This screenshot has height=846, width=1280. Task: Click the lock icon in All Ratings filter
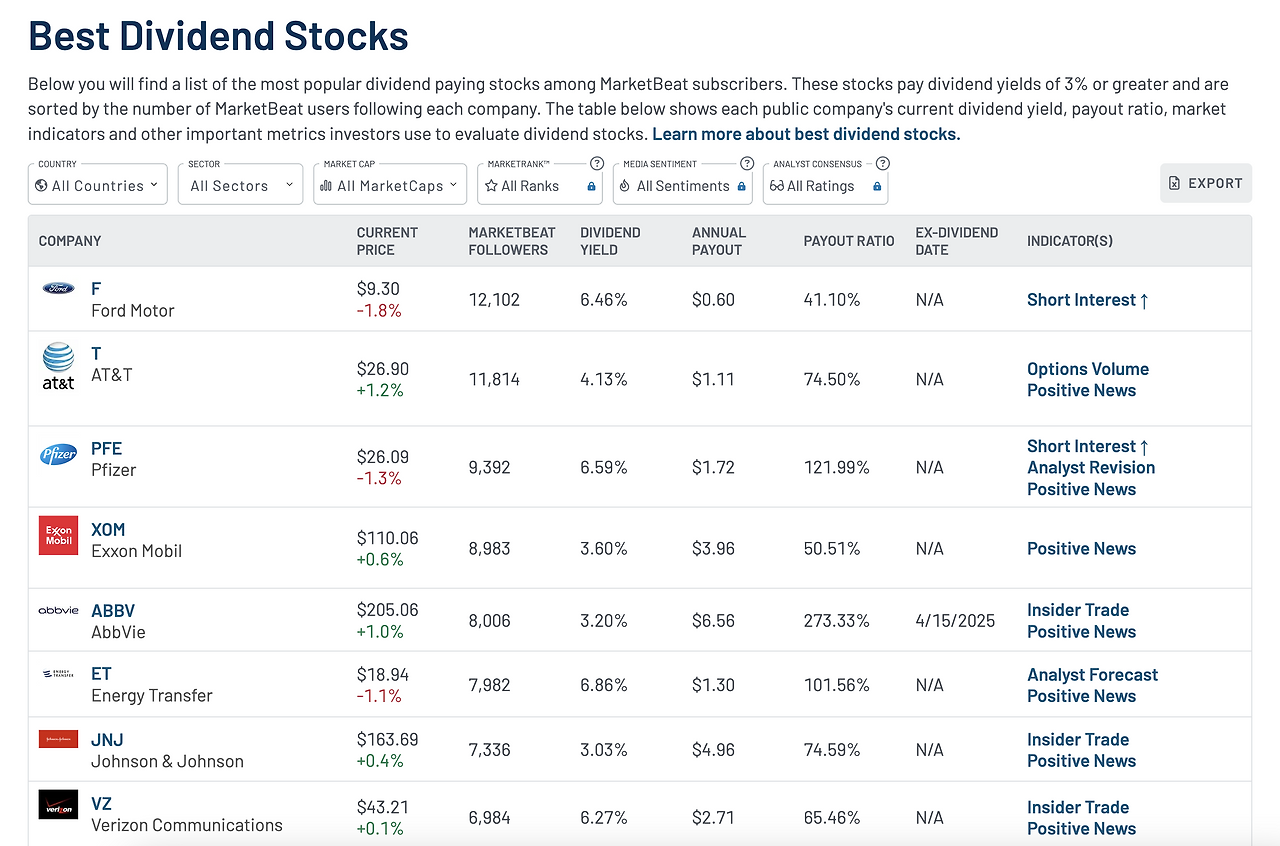pos(877,186)
